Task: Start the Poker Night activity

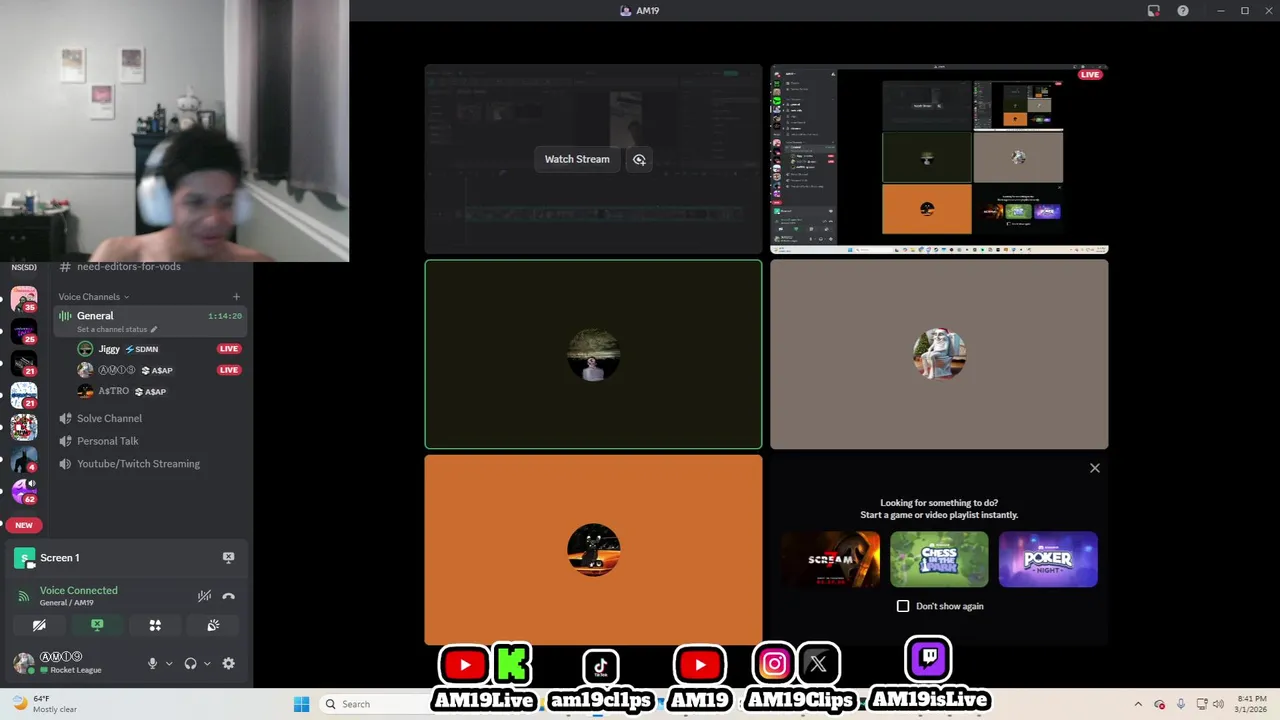Action: [1048, 559]
